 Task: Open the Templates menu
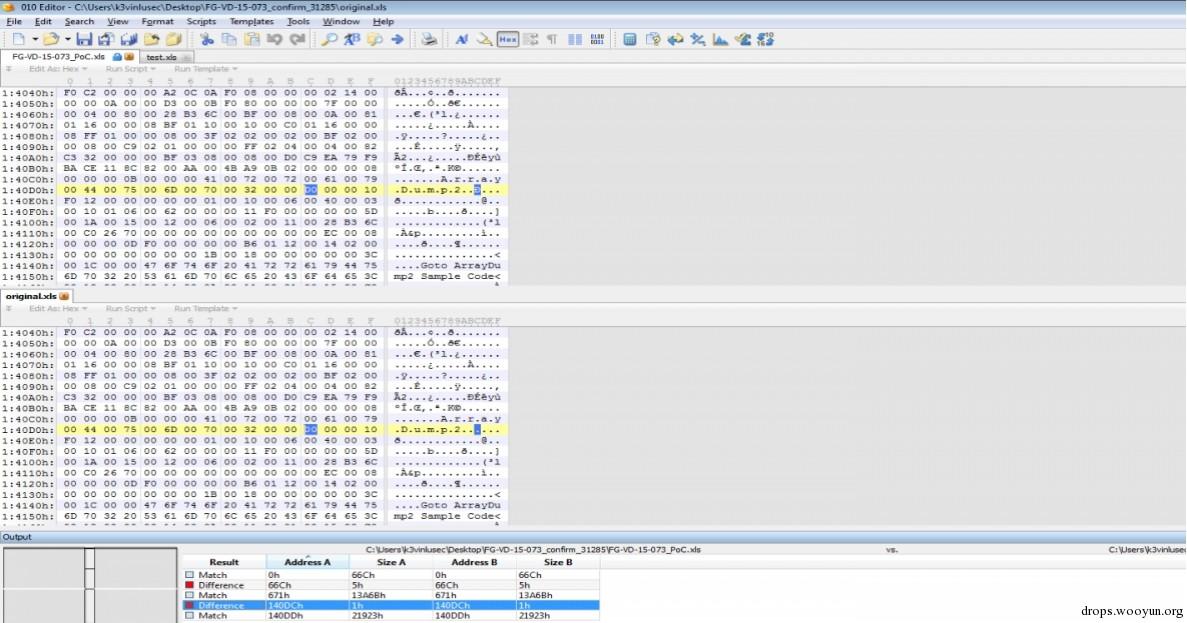[251, 21]
